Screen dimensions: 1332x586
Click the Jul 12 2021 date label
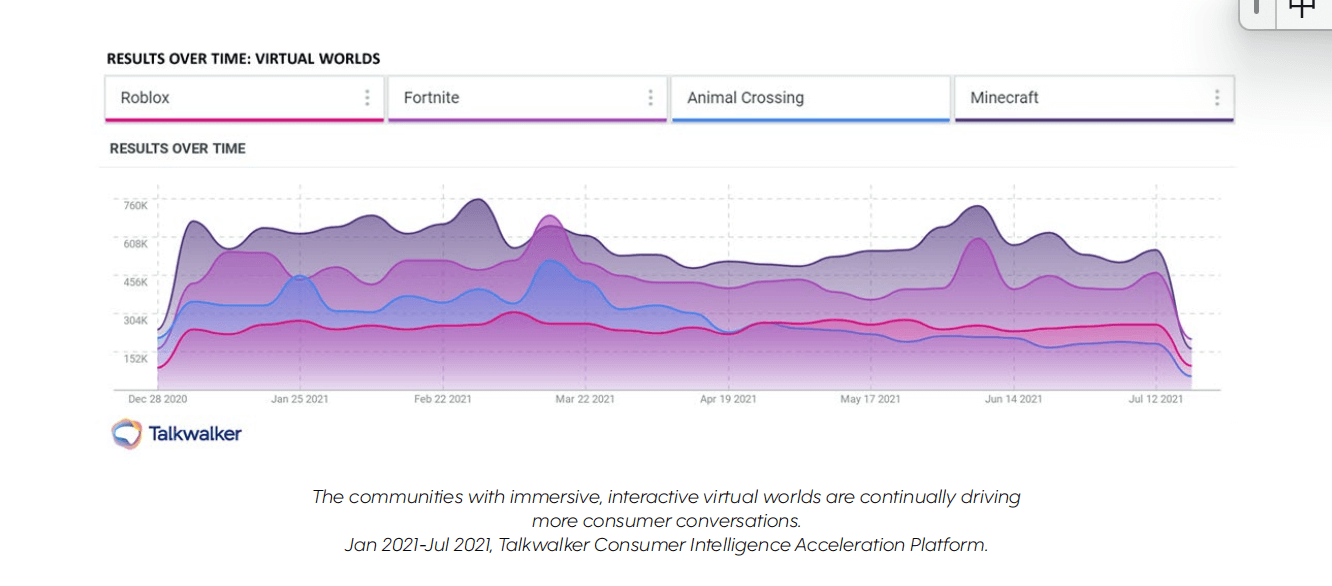[1156, 399]
